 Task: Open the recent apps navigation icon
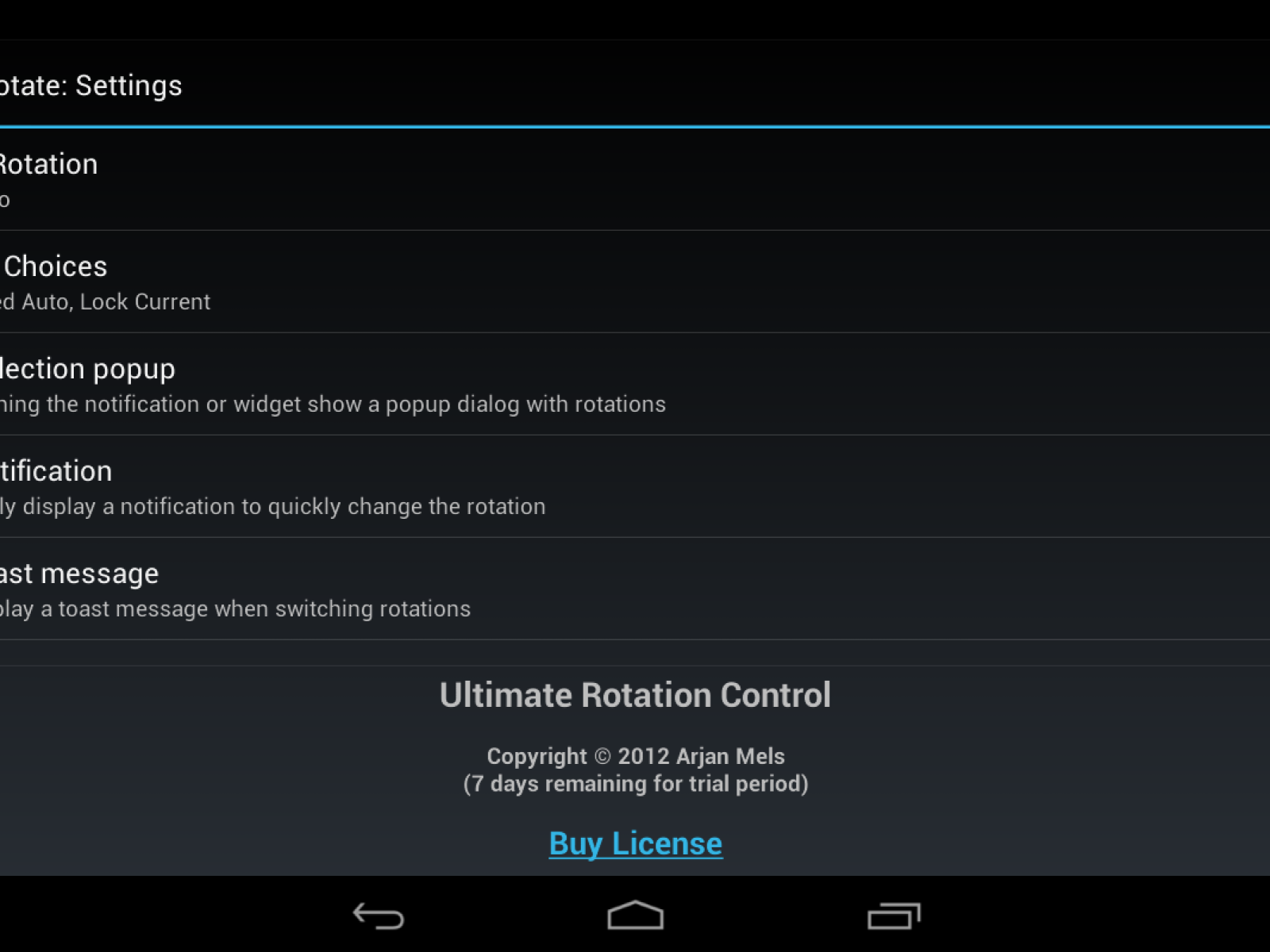[x=894, y=916]
